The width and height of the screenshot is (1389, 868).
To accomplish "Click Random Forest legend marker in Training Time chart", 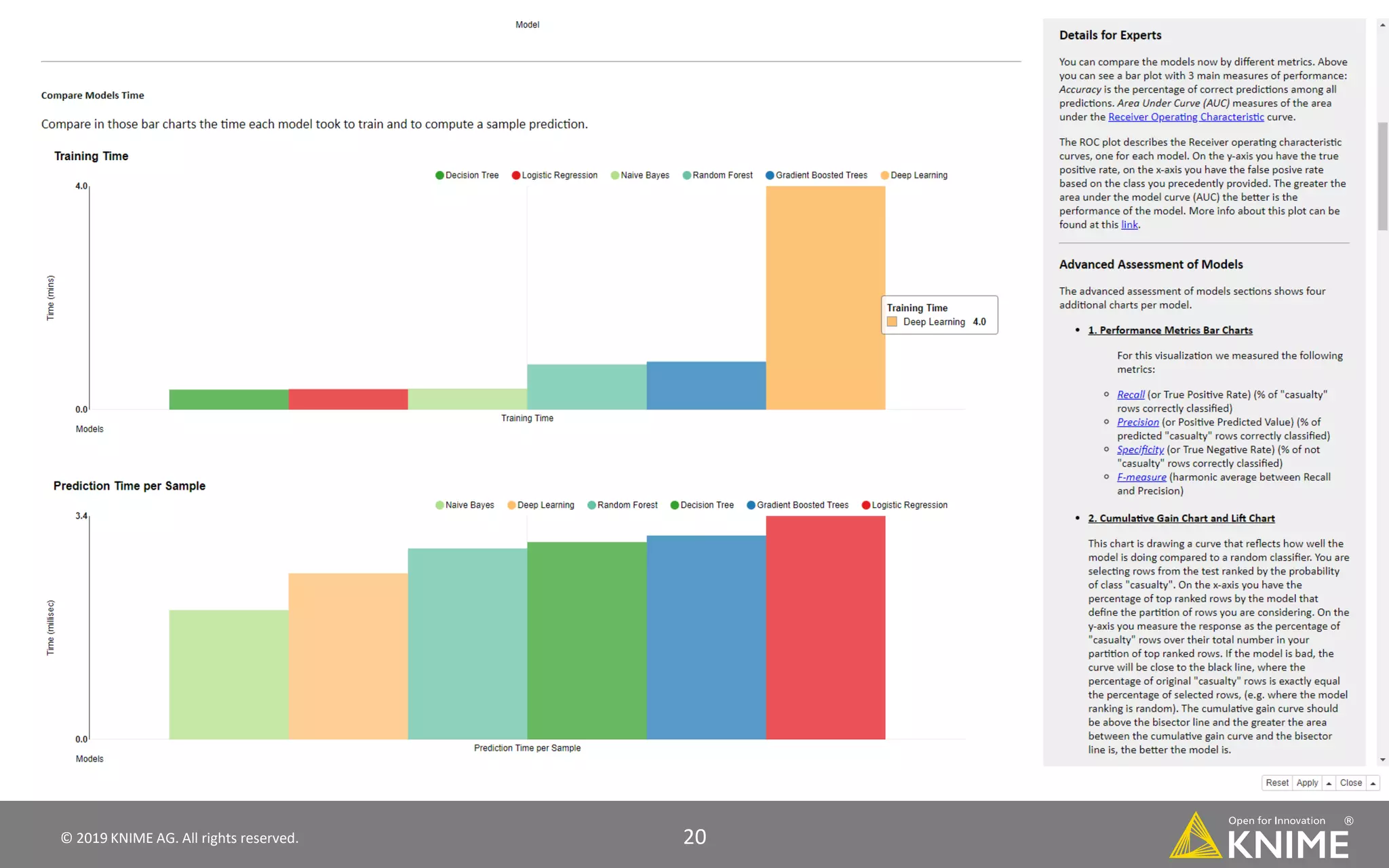I will click(x=686, y=175).
